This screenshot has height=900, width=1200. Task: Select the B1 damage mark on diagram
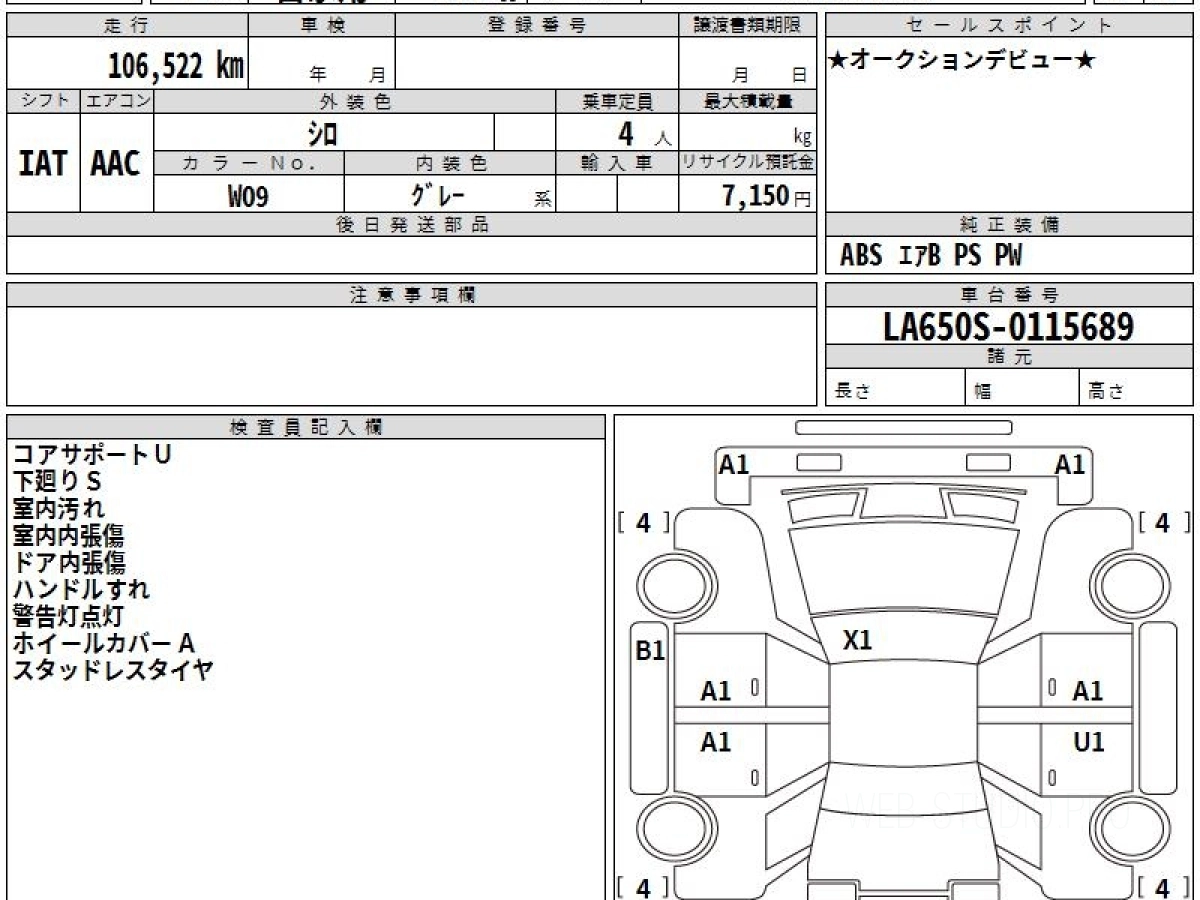click(650, 651)
